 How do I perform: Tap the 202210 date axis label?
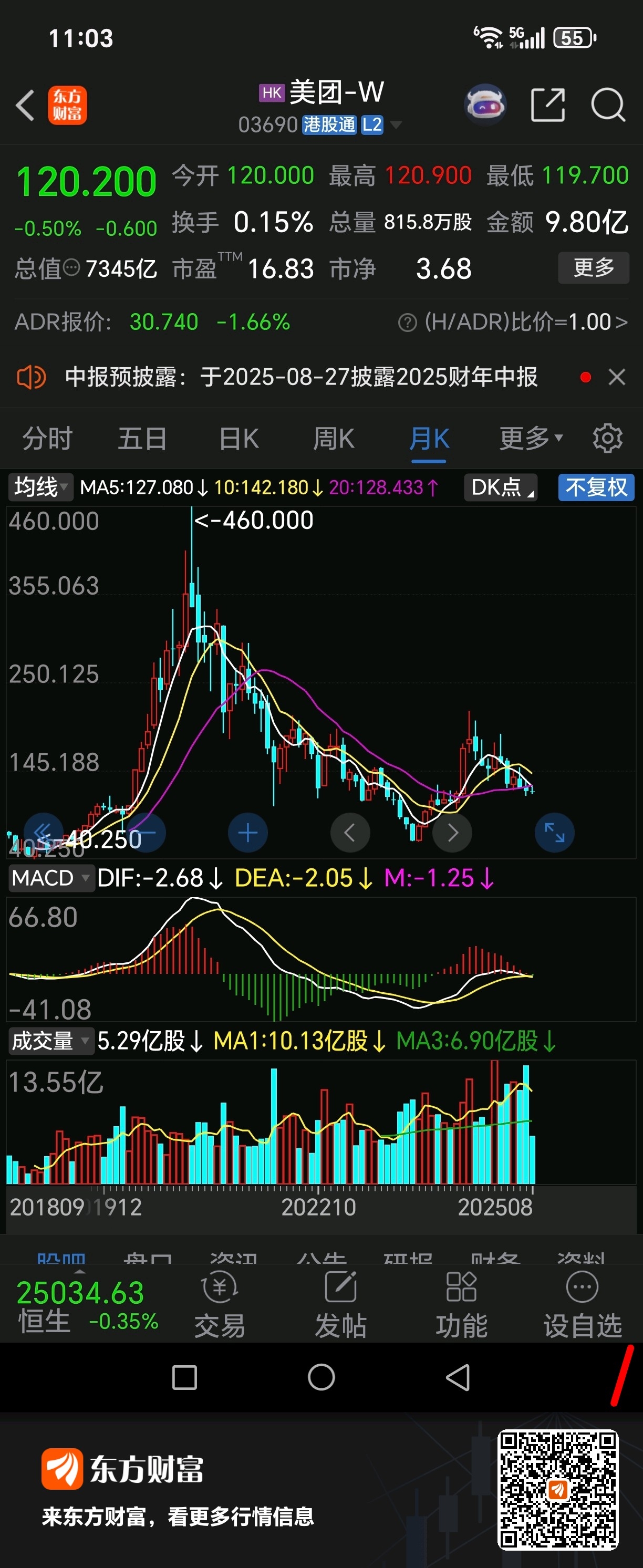(x=318, y=1207)
